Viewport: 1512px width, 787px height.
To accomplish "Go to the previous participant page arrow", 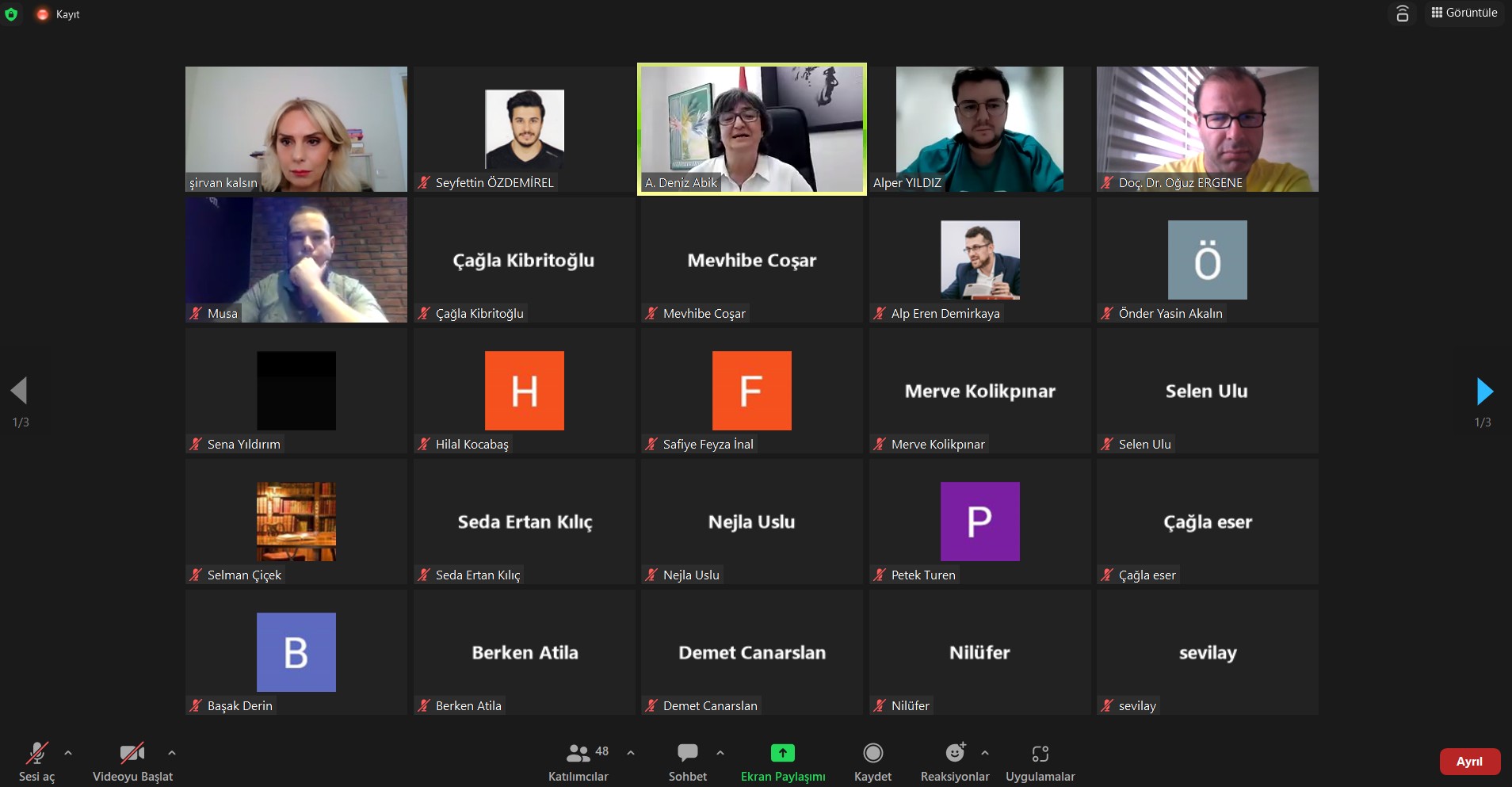I will tap(19, 391).
